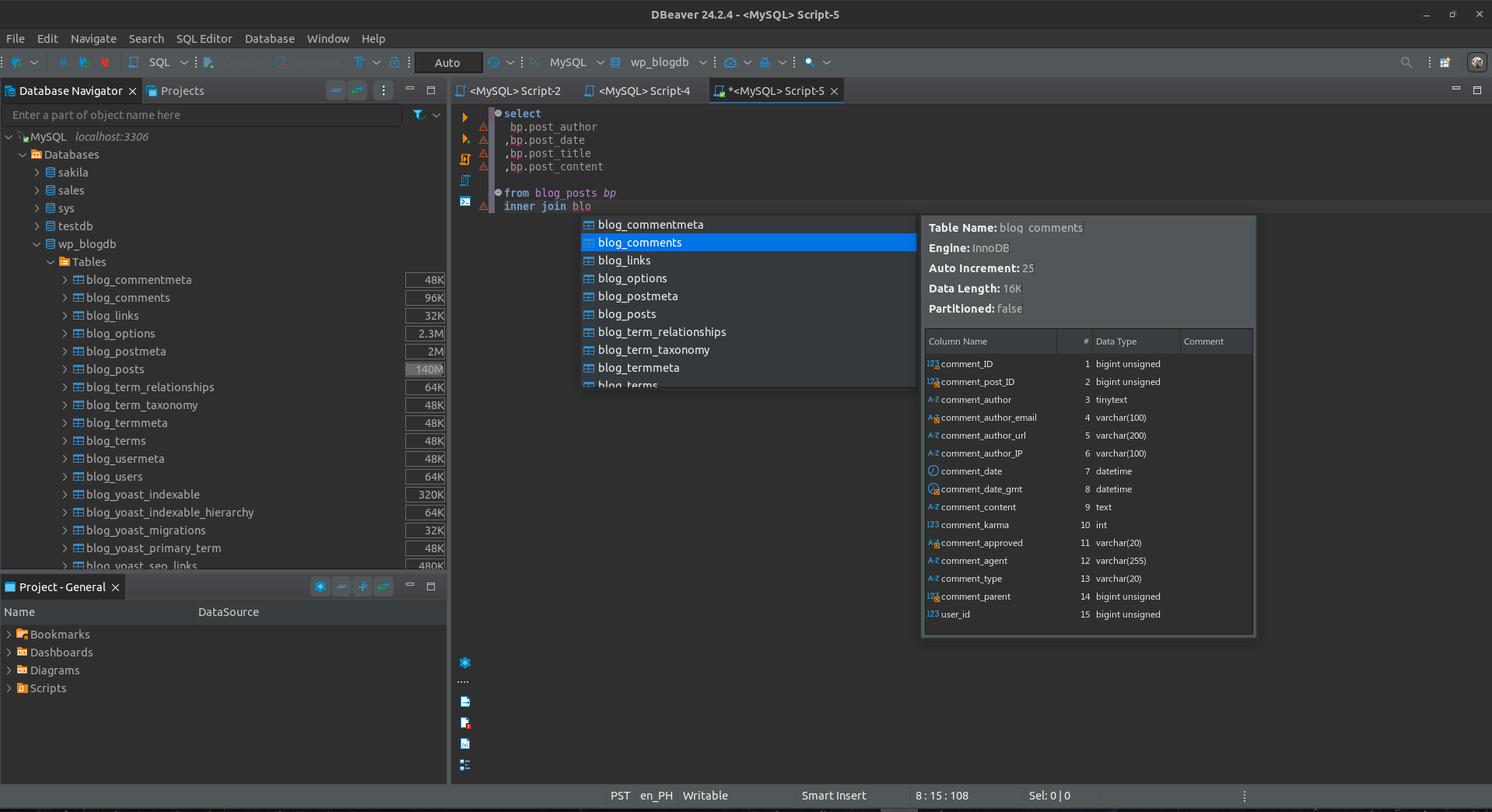Click the lock icon in the main toolbar
The image size is (1492, 812).
[394, 62]
